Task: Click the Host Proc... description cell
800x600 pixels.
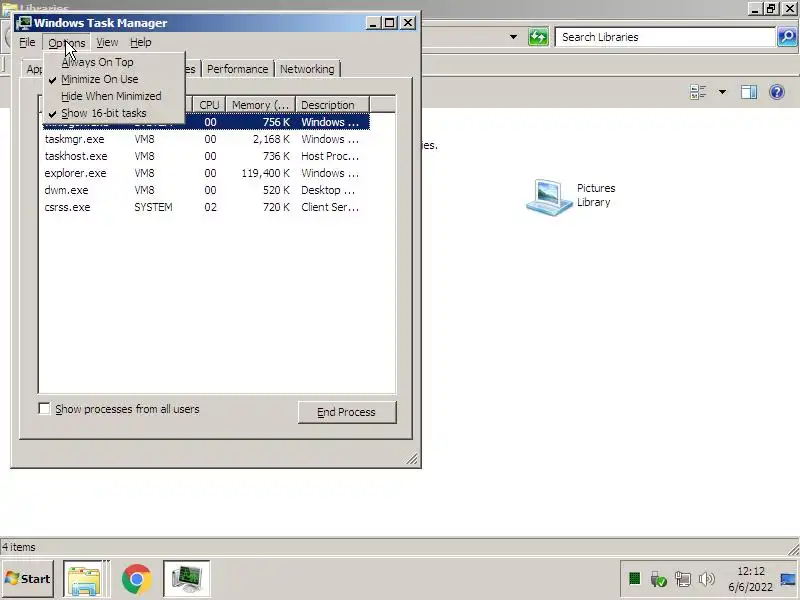Action: [330, 156]
